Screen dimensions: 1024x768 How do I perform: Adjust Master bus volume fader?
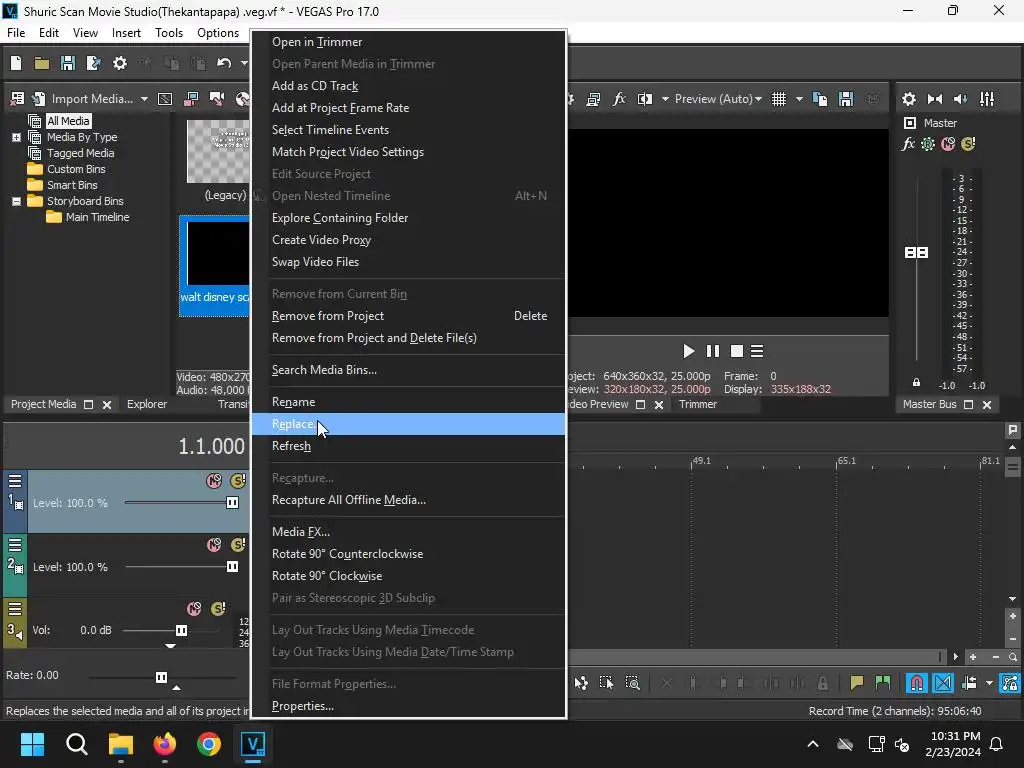[x=916, y=253]
